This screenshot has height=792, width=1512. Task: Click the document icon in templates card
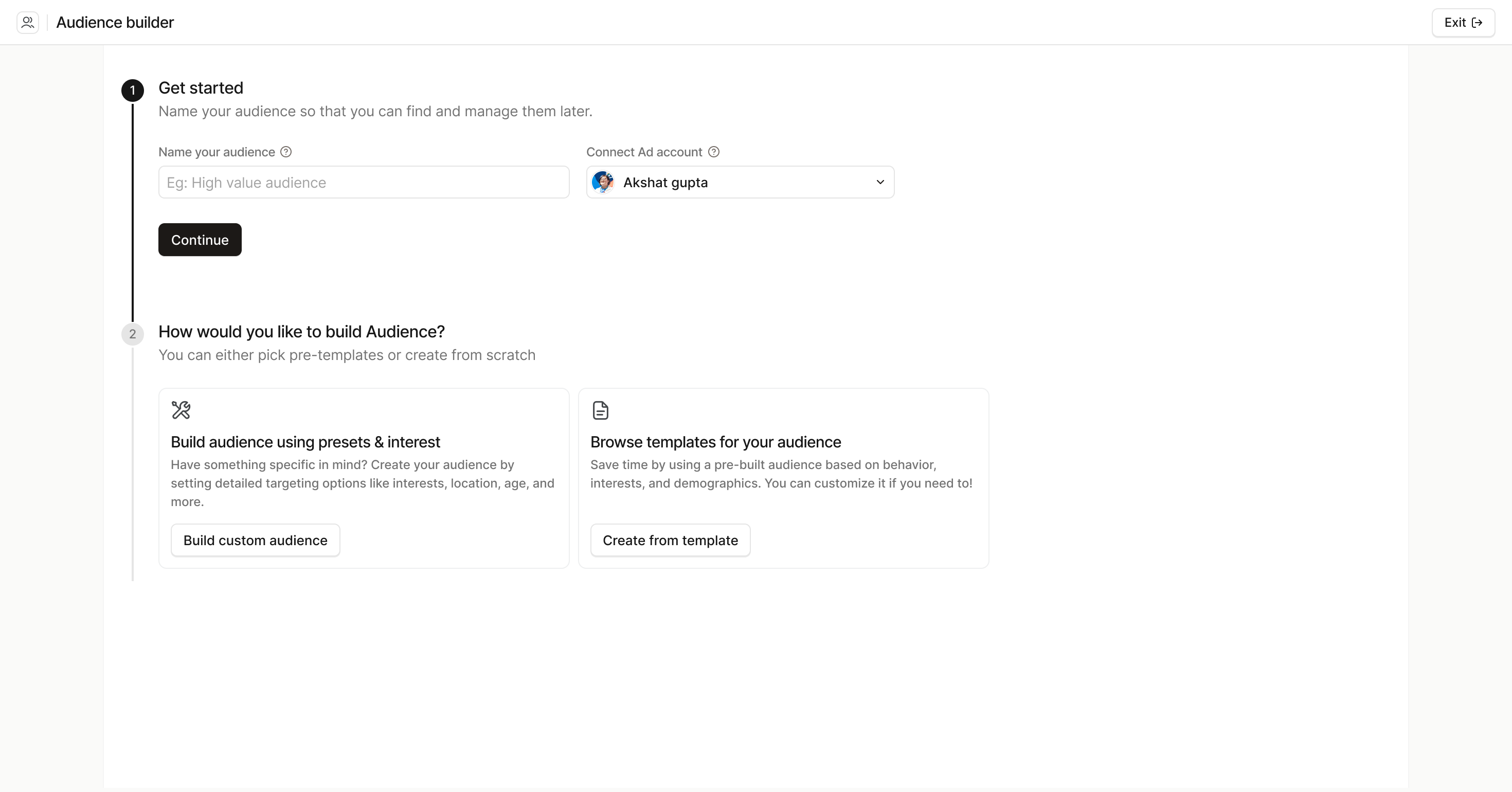(x=601, y=410)
